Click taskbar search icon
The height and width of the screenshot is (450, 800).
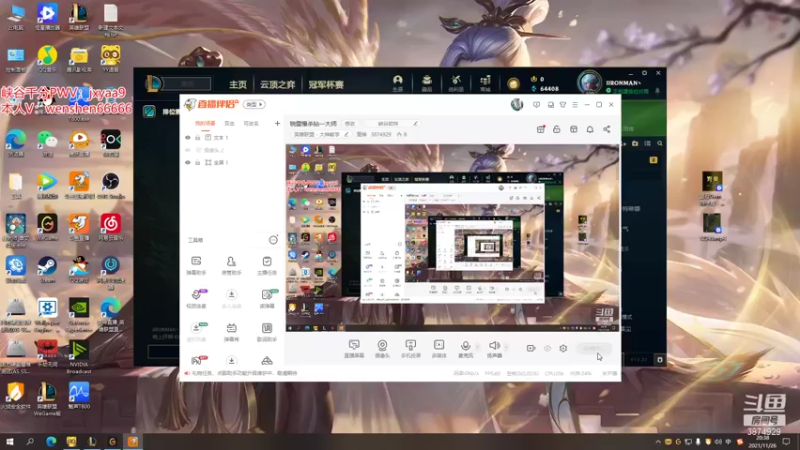(30, 442)
